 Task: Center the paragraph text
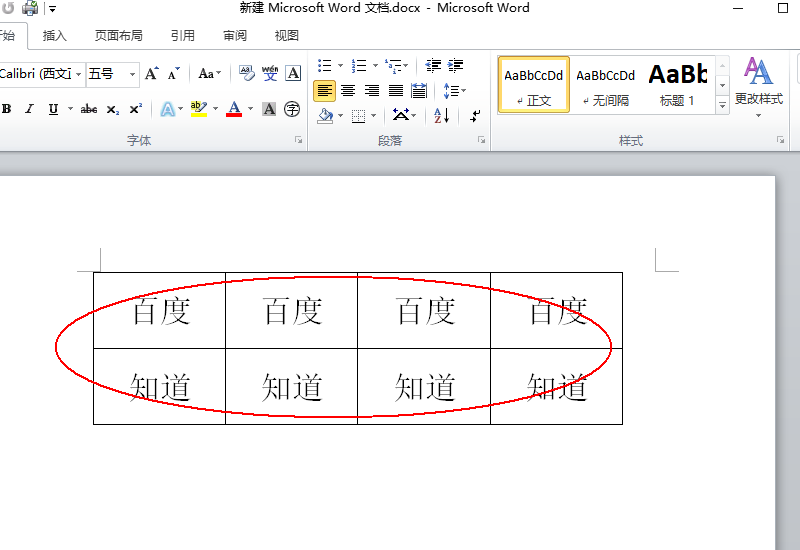[x=348, y=91]
